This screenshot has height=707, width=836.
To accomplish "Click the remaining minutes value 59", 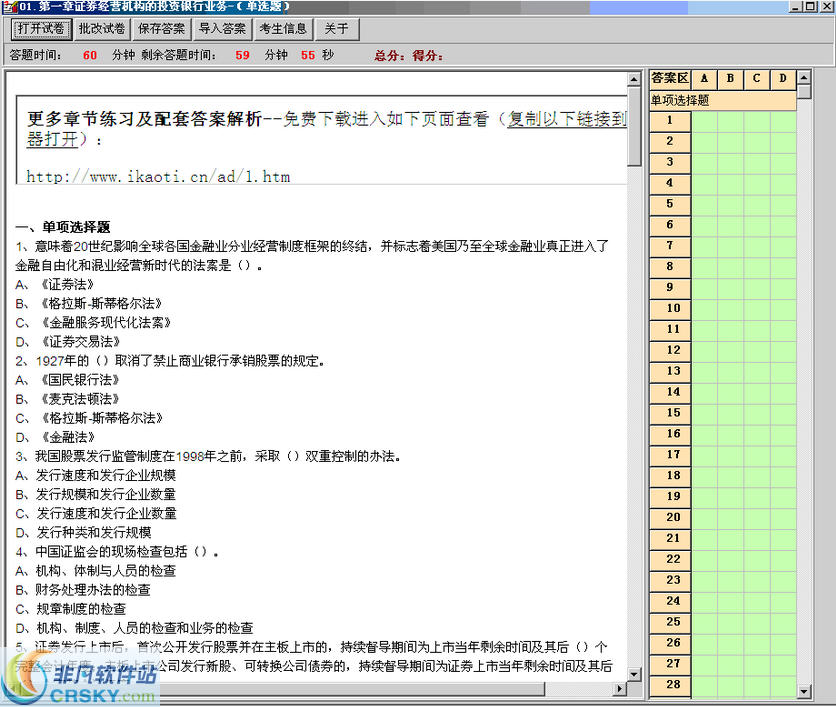I will click(243, 55).
